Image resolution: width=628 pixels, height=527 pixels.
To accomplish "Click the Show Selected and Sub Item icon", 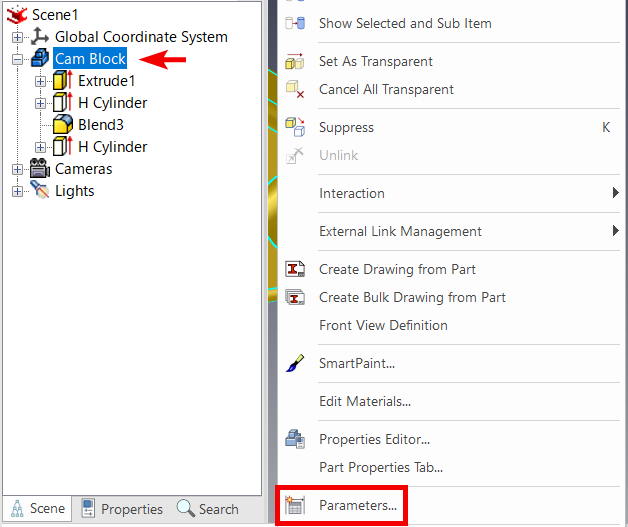I will pyautogui.click(x=295, y=23).
